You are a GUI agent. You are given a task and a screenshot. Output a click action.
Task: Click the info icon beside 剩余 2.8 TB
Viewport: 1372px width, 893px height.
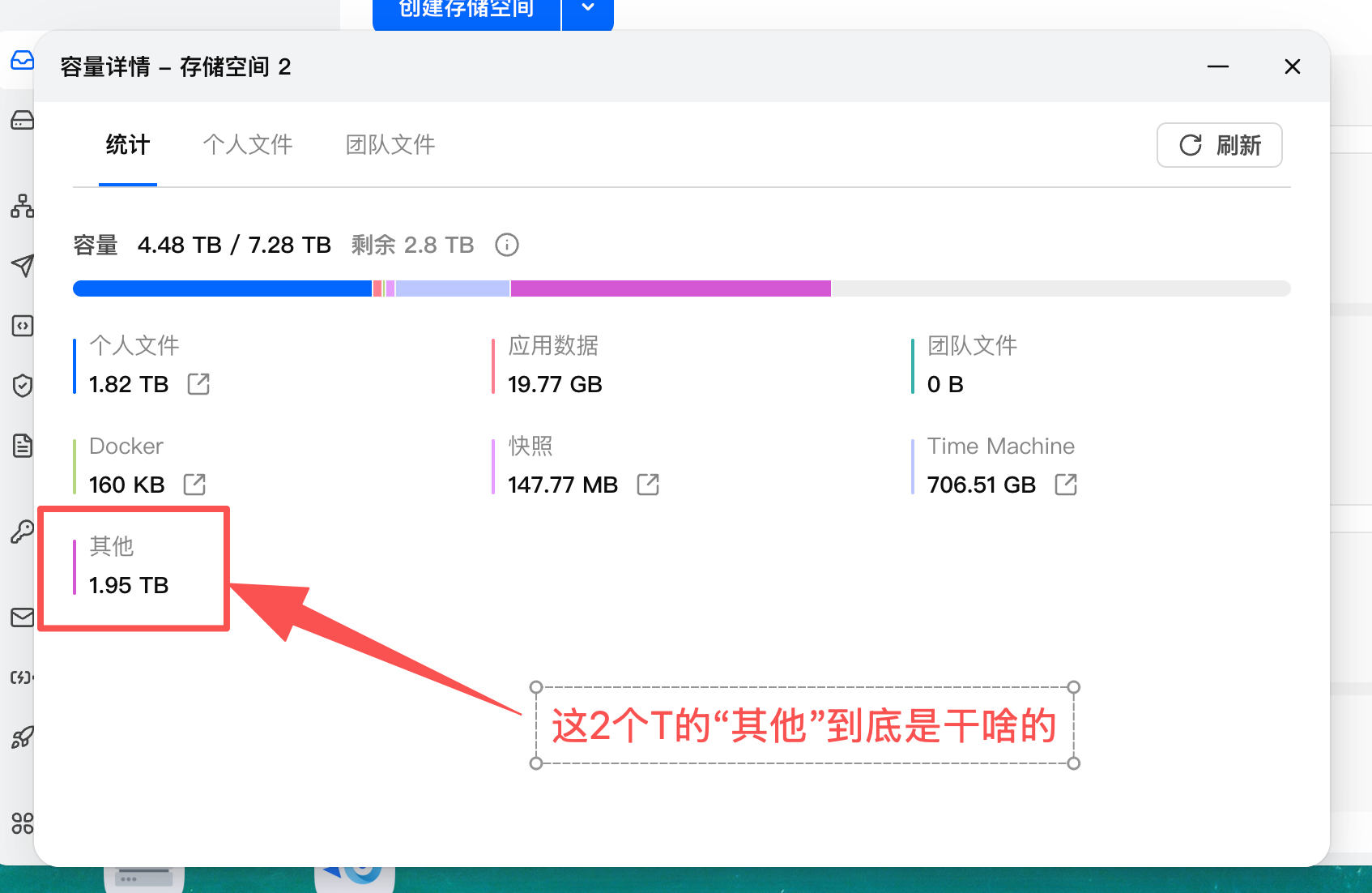[x=507, y=245]
